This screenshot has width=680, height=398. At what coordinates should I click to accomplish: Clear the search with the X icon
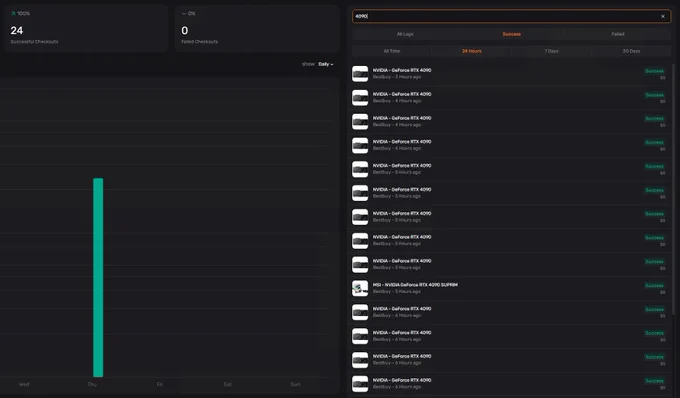click(663, 16)
